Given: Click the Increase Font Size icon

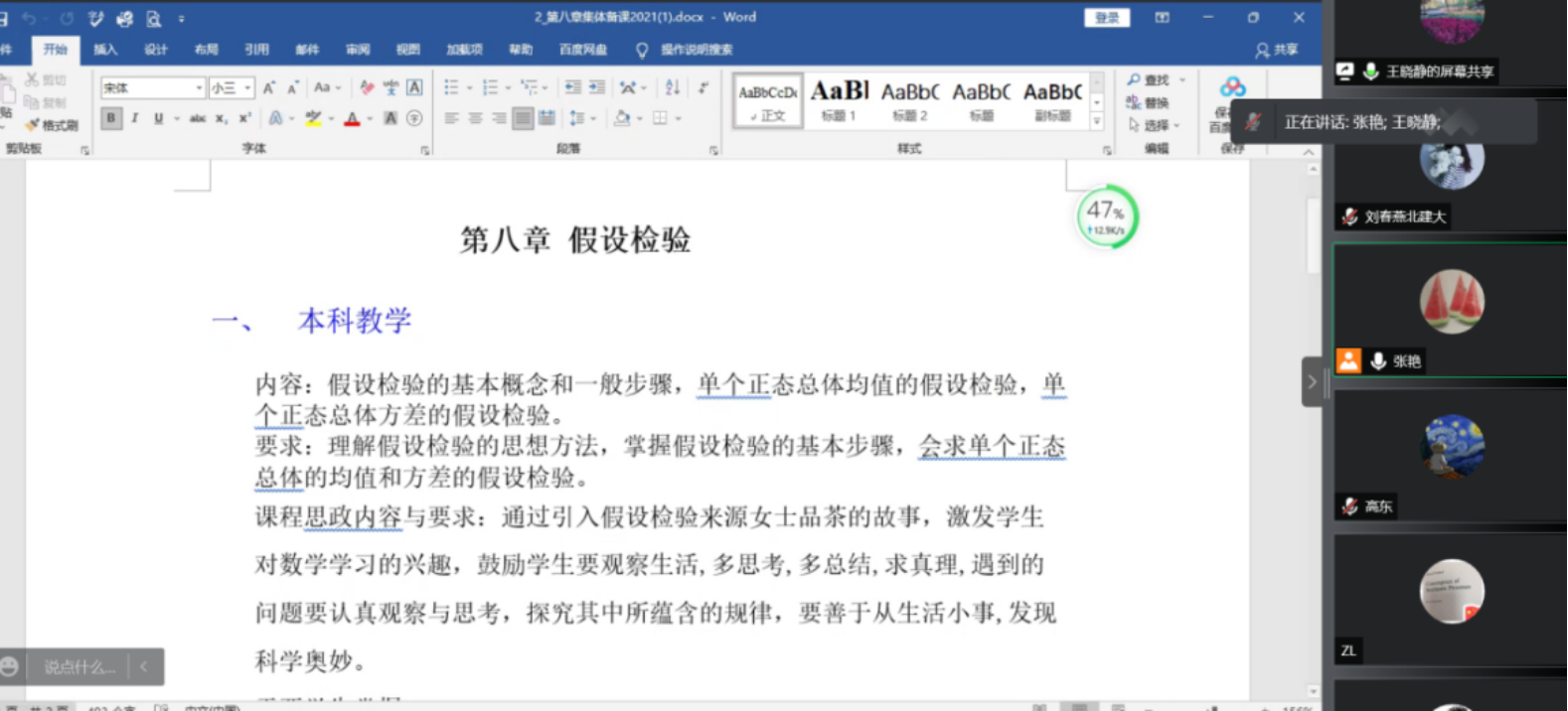Looking at the screenshot, I should tap(269, 88).
